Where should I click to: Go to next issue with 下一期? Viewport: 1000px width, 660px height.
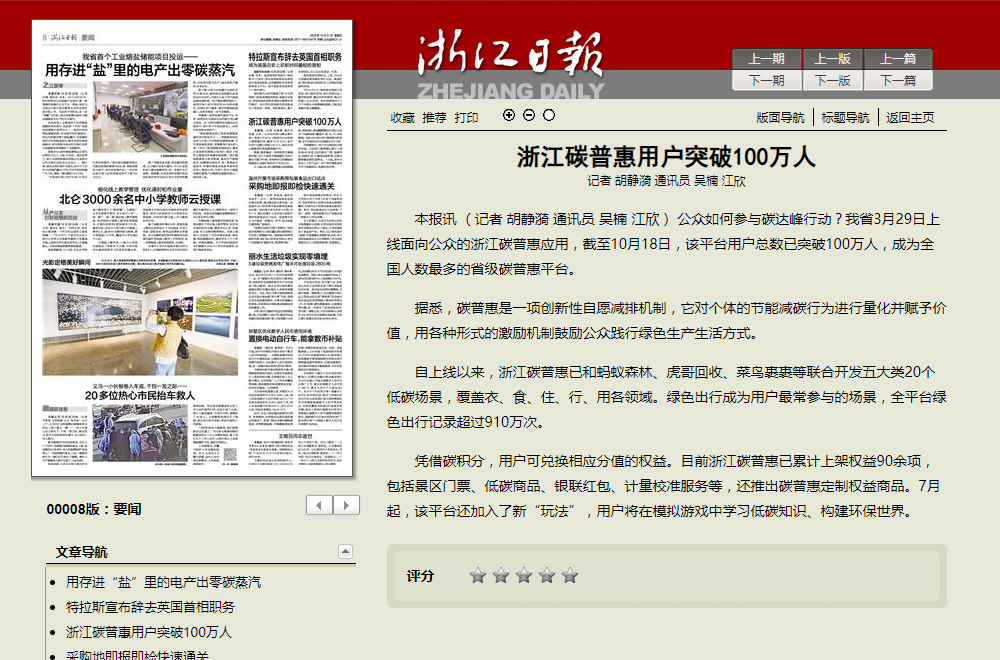766,81
